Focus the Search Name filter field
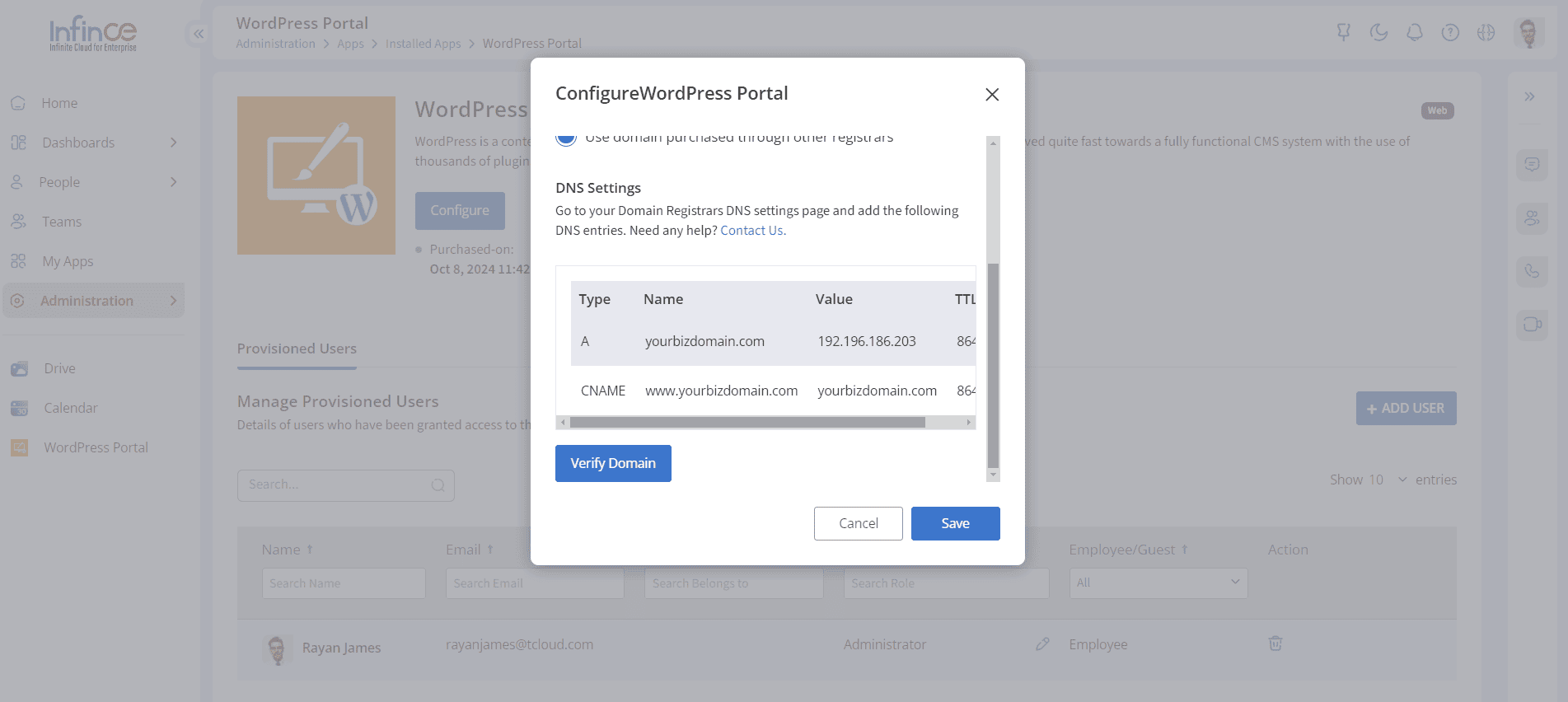Viewport: 1568px width, 702px height. tap(344, 583)
